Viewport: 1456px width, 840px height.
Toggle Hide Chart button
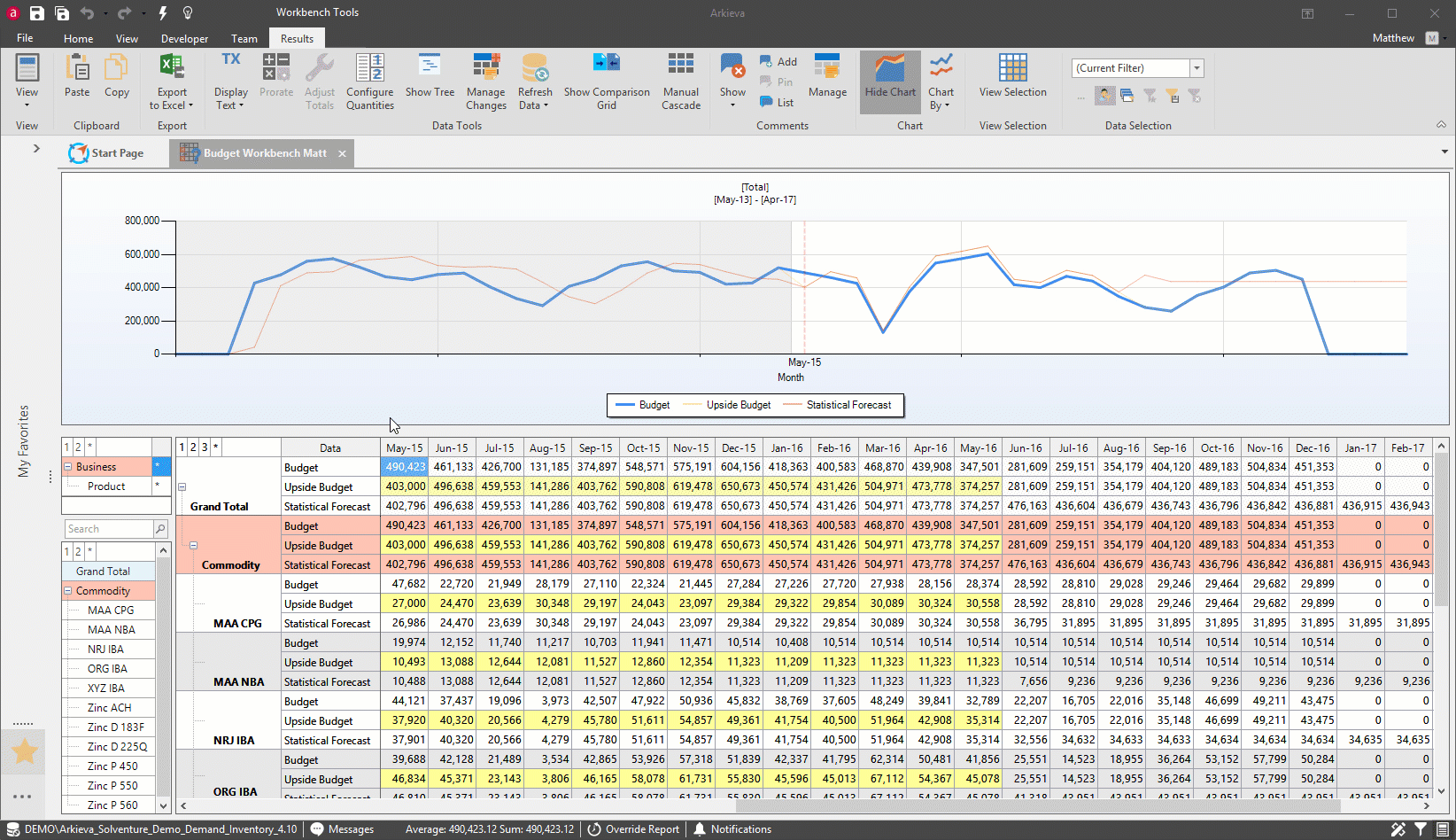click(x=890, y=82)
